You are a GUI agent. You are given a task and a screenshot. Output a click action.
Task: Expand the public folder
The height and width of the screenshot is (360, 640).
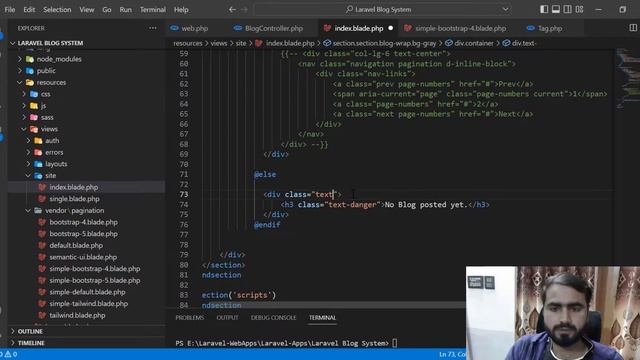(x=46, y=71)
